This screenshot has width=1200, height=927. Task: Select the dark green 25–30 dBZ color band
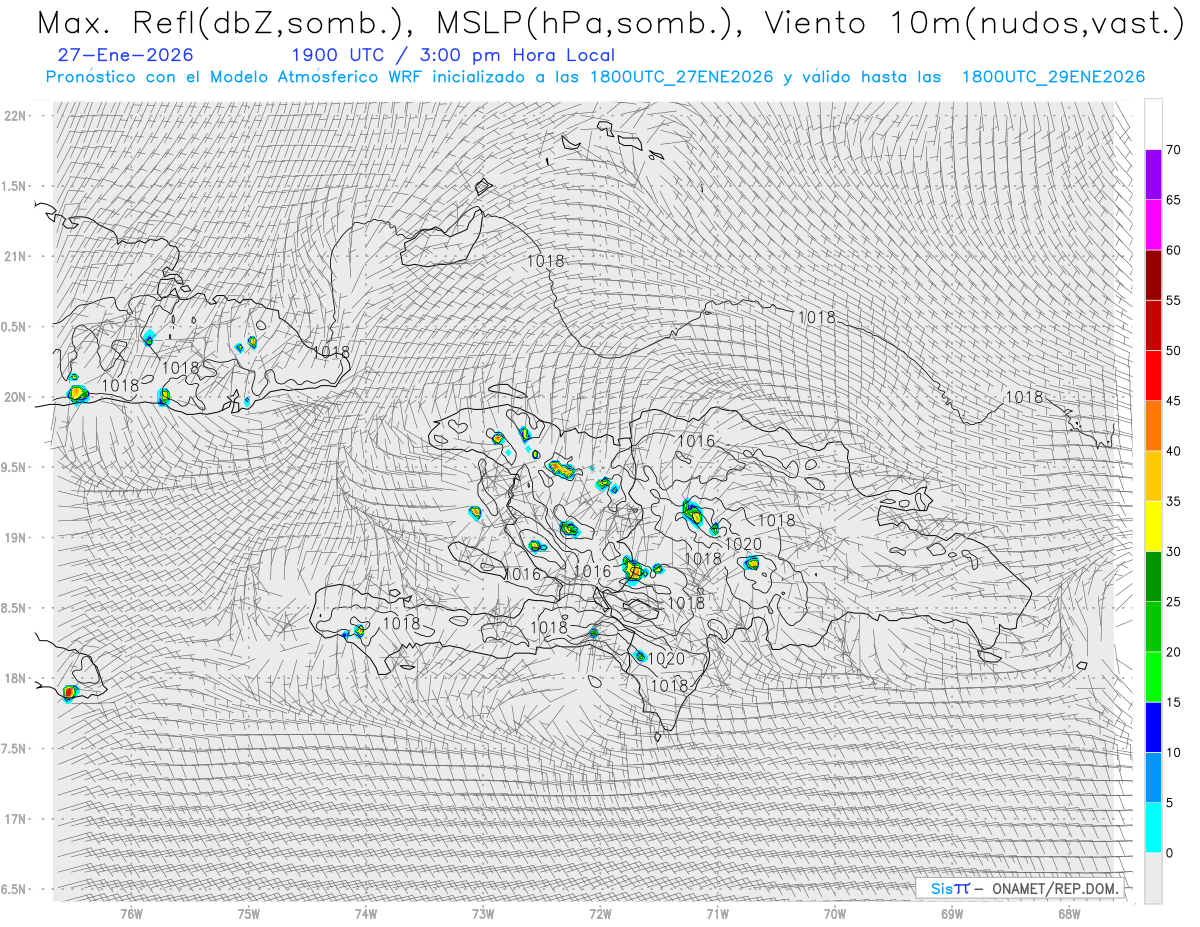pos(1153,576)
